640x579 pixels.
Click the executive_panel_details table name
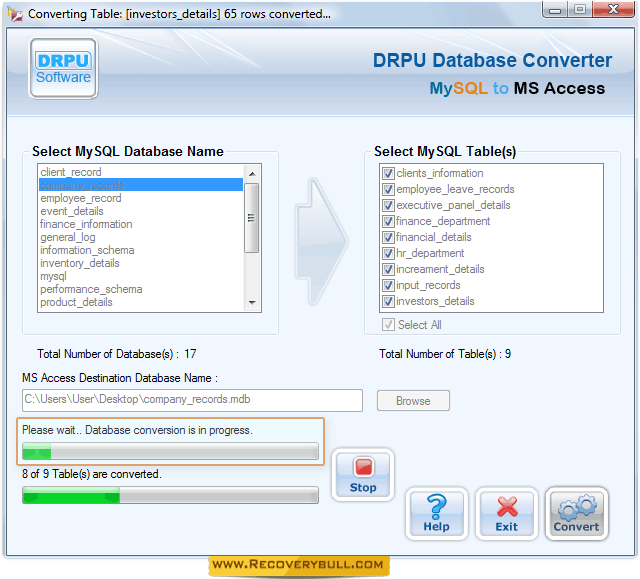click(x=453, y=205)
